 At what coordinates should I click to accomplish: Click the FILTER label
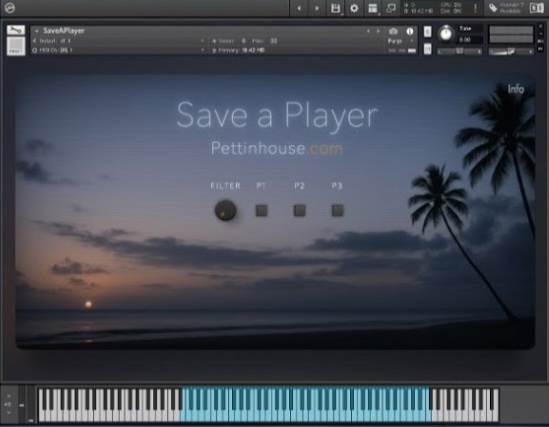[x=225, y=186]
